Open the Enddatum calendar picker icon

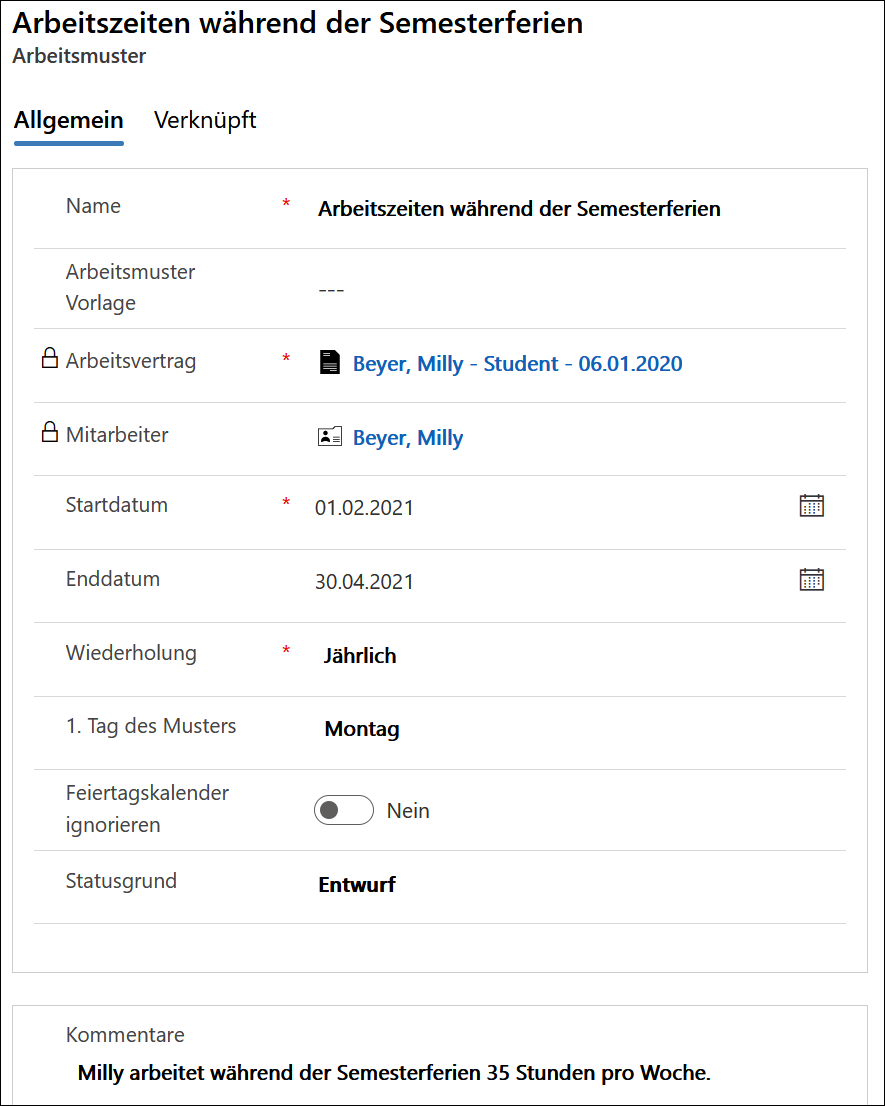click(x=812, y=579)
